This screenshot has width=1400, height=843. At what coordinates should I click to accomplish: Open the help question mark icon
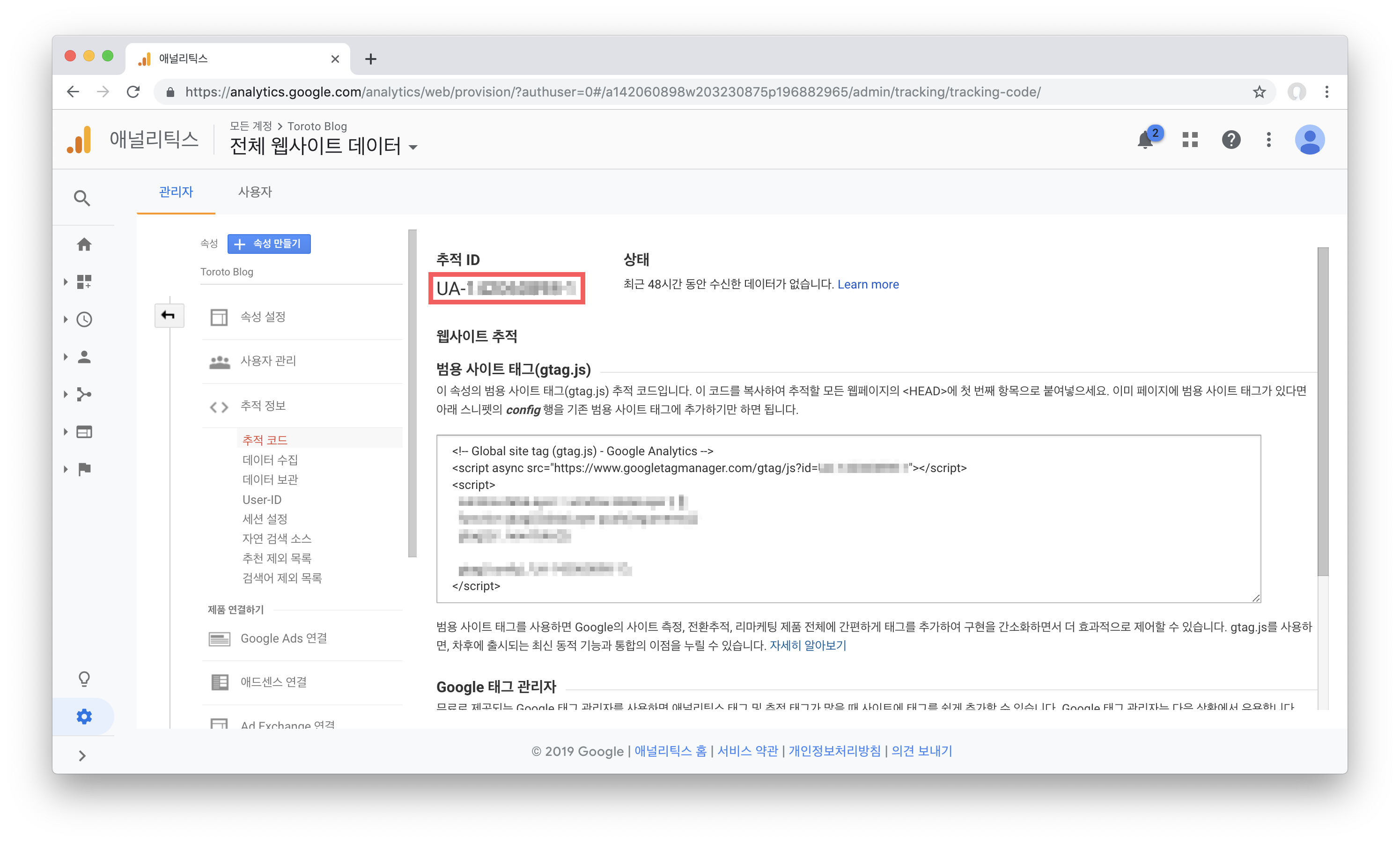point(1231,140)
